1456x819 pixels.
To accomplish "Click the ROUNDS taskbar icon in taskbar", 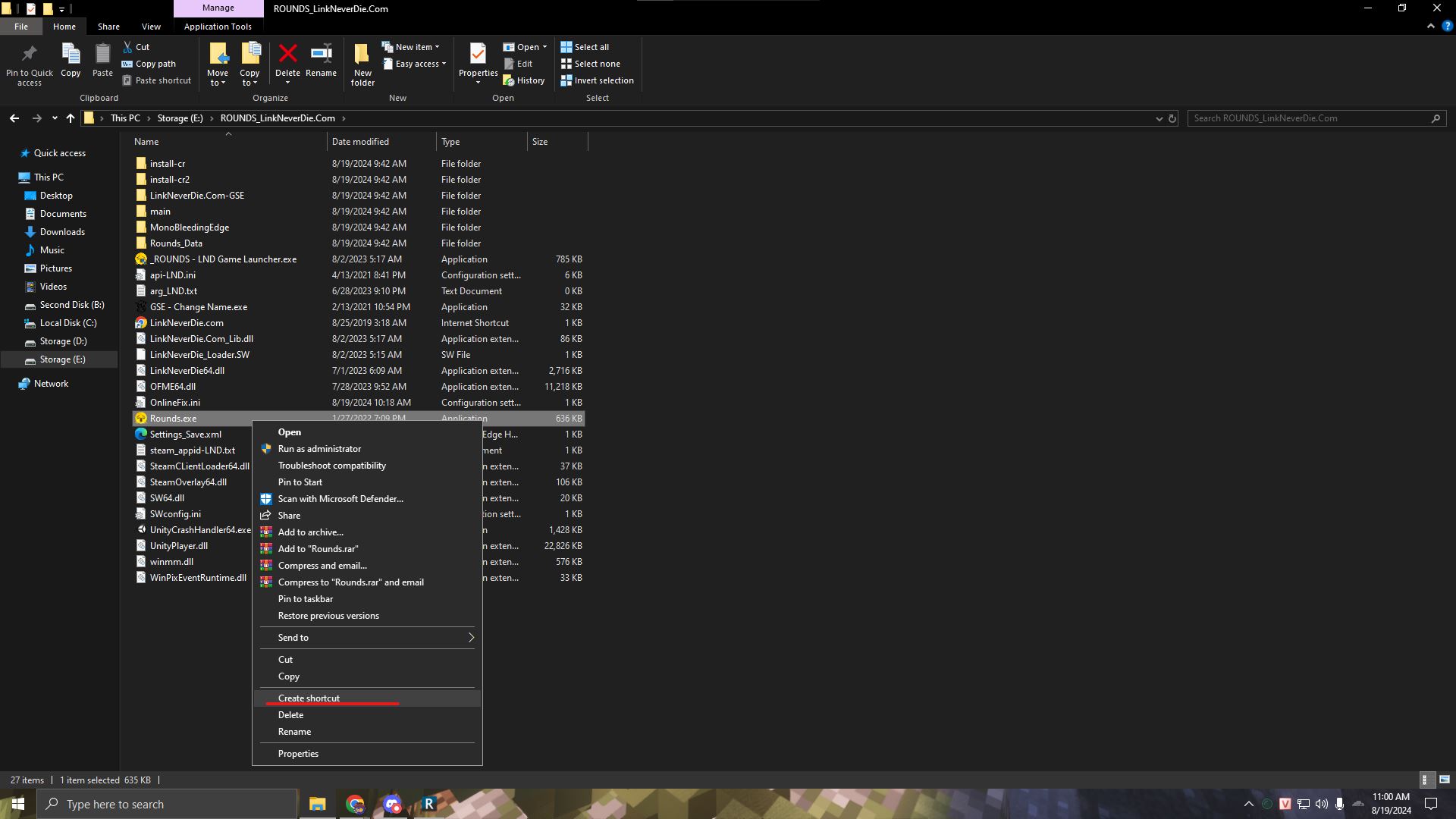I will (x=429, y=804).
